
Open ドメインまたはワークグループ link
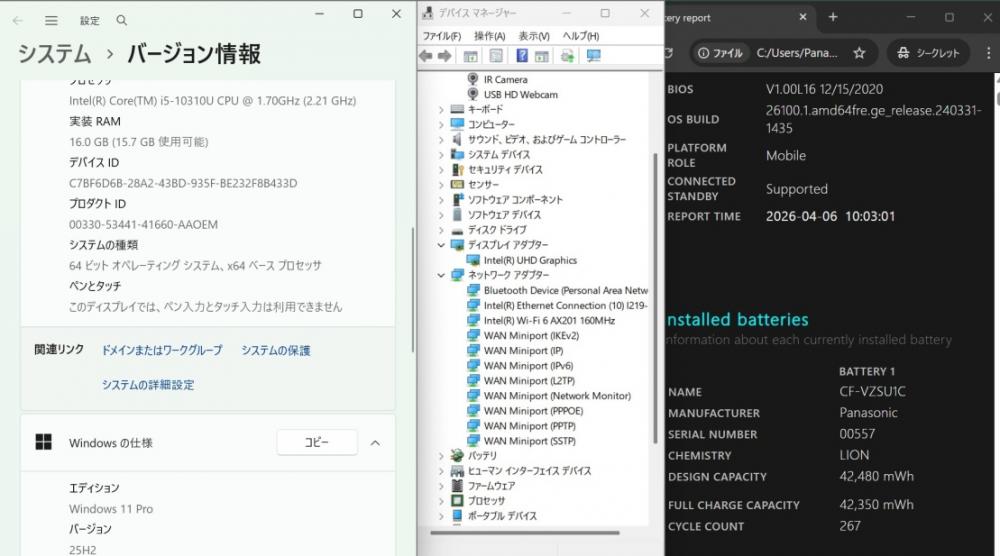pyautogui.click(x=162, y=350)
